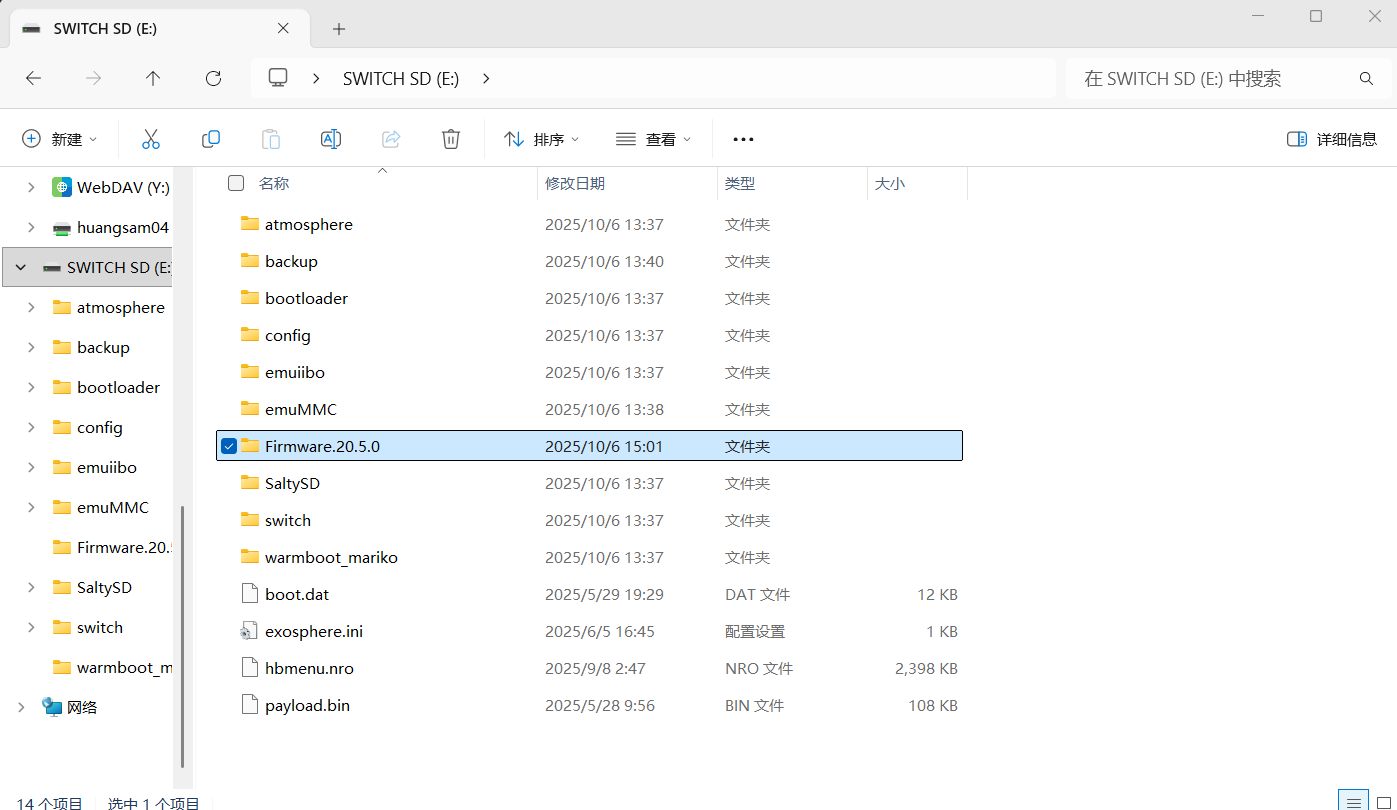
Task: Toggle the select-all checkbox in header
Action: 236,183
